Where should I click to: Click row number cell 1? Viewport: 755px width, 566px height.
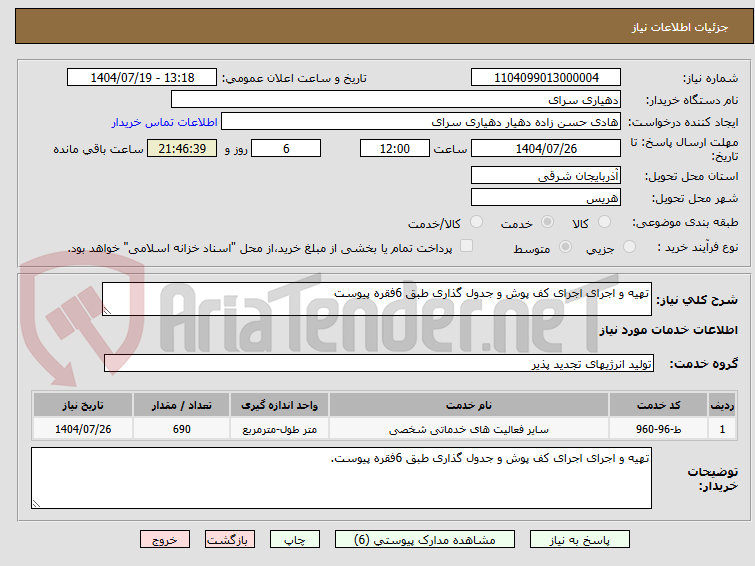[722, 429]
